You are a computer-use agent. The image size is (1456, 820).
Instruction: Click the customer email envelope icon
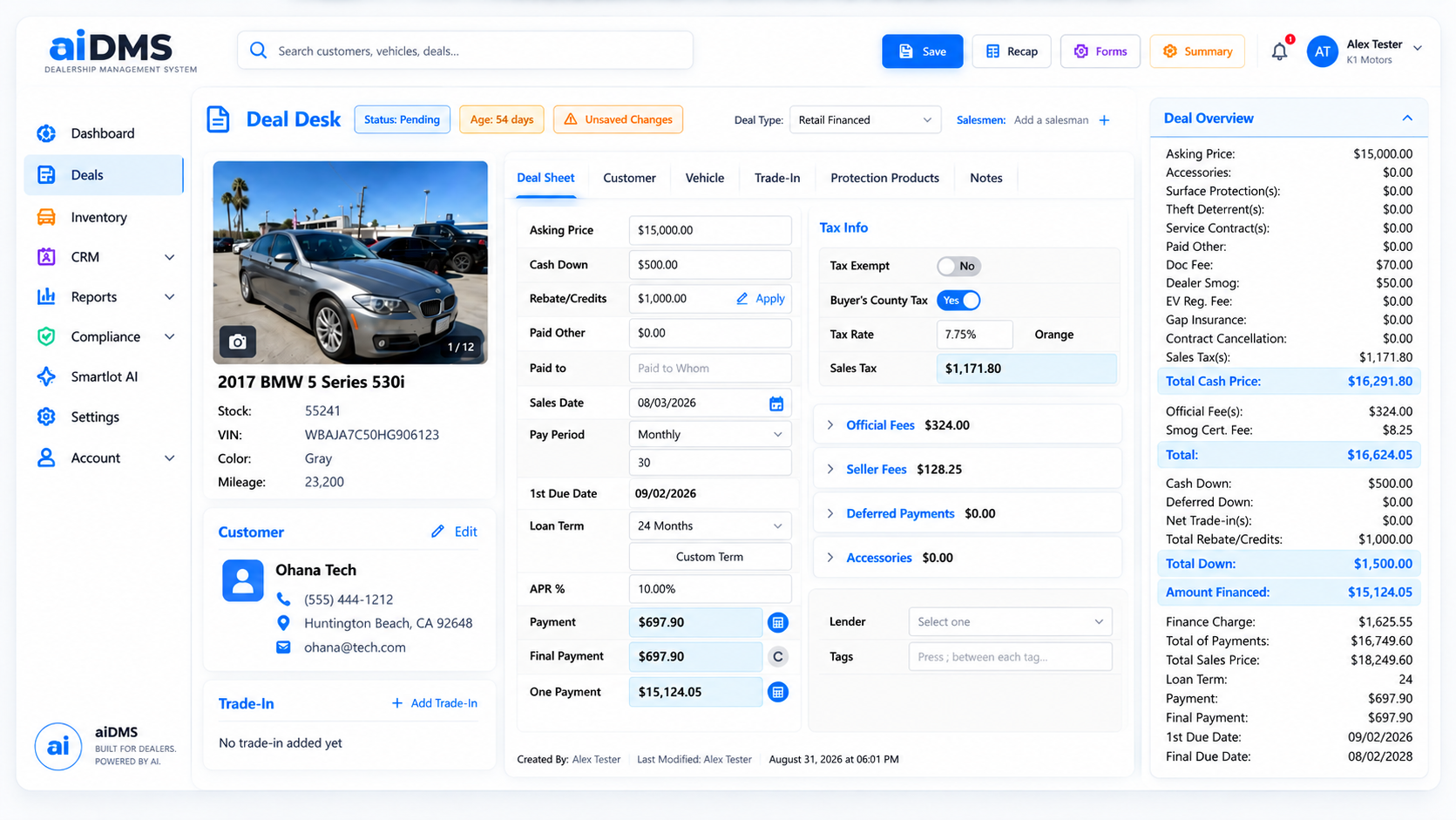click(283, 647)
